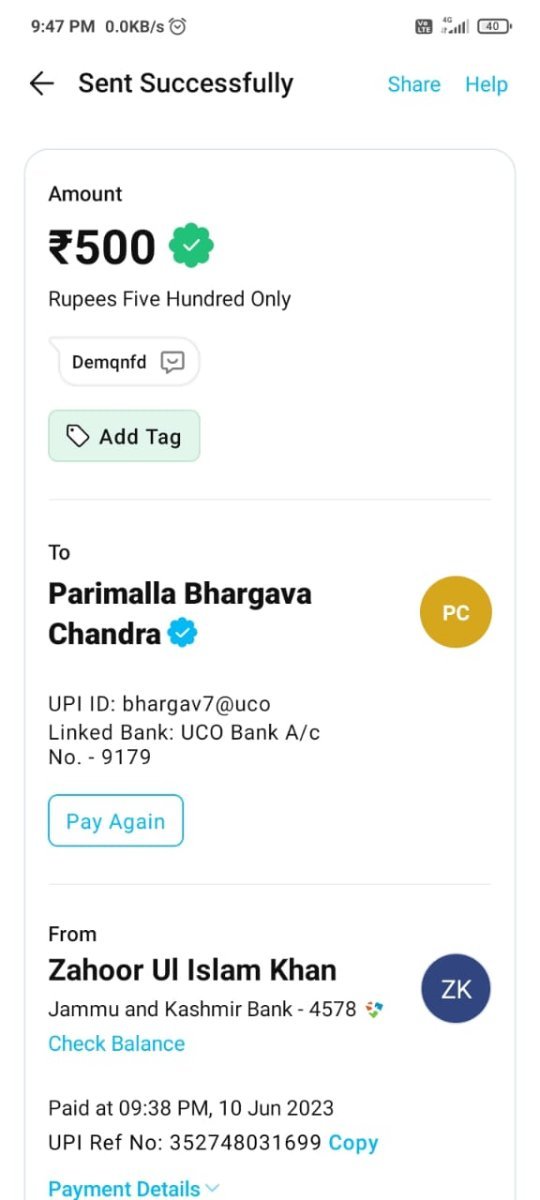The image size is (540, 1200).
Task: Tap the chevron next to Payment Details
Action: (x=212, y=1189)
